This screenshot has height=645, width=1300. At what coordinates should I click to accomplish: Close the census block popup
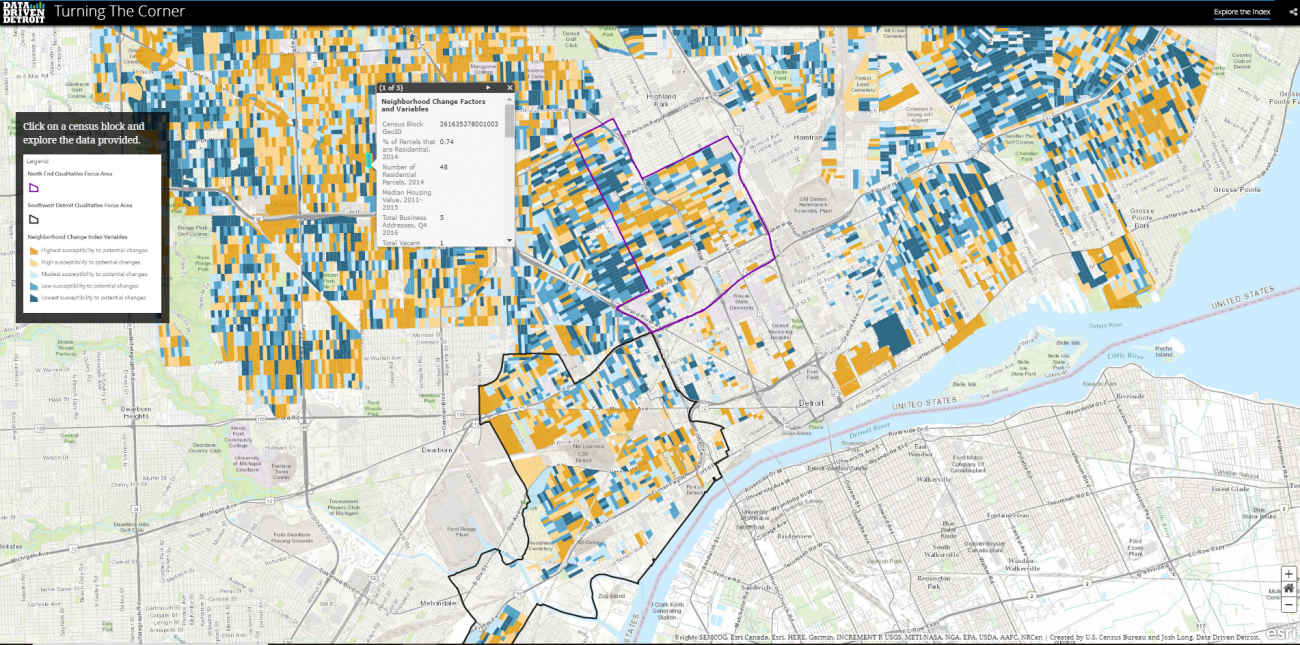click(509, 88)
